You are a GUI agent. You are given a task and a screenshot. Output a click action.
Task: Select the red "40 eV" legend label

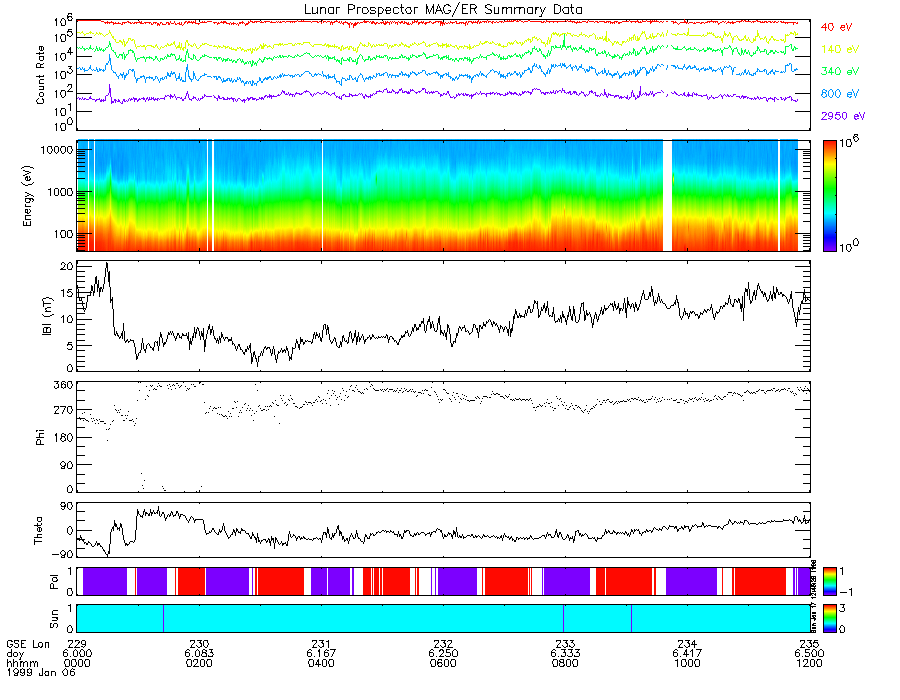836,27
